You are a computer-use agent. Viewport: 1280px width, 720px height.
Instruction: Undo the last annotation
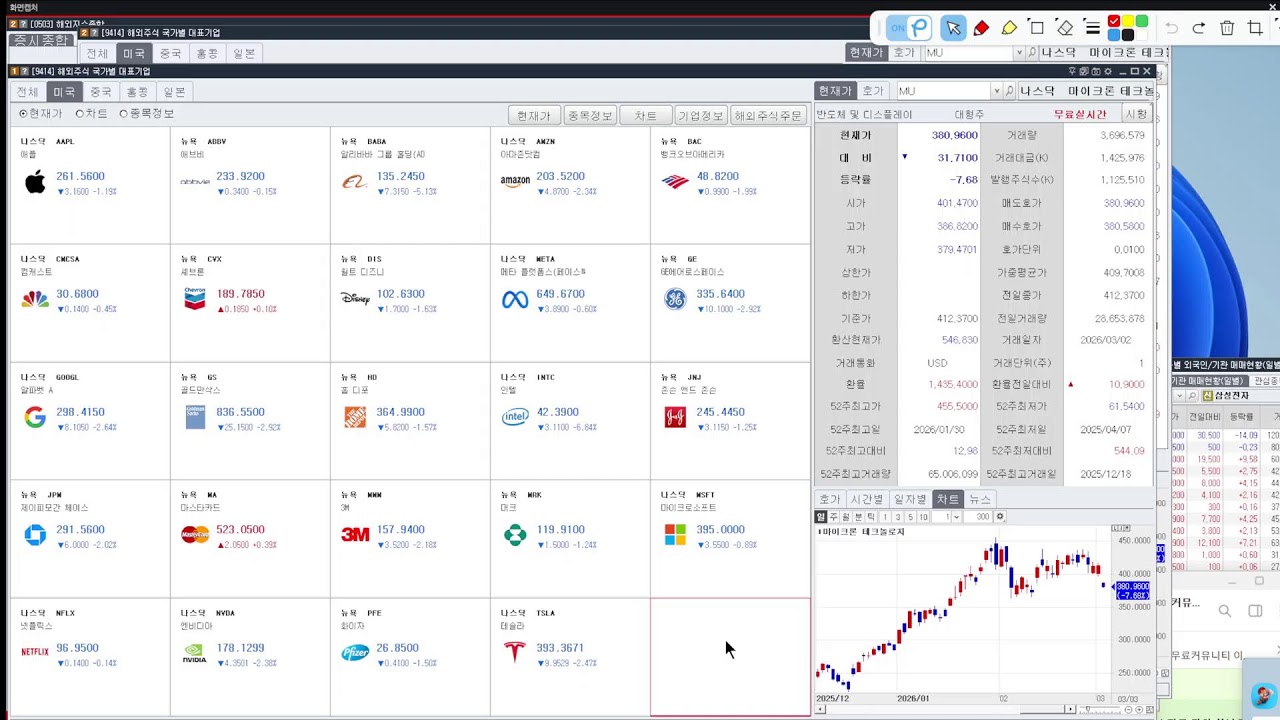pos(1172,28)
